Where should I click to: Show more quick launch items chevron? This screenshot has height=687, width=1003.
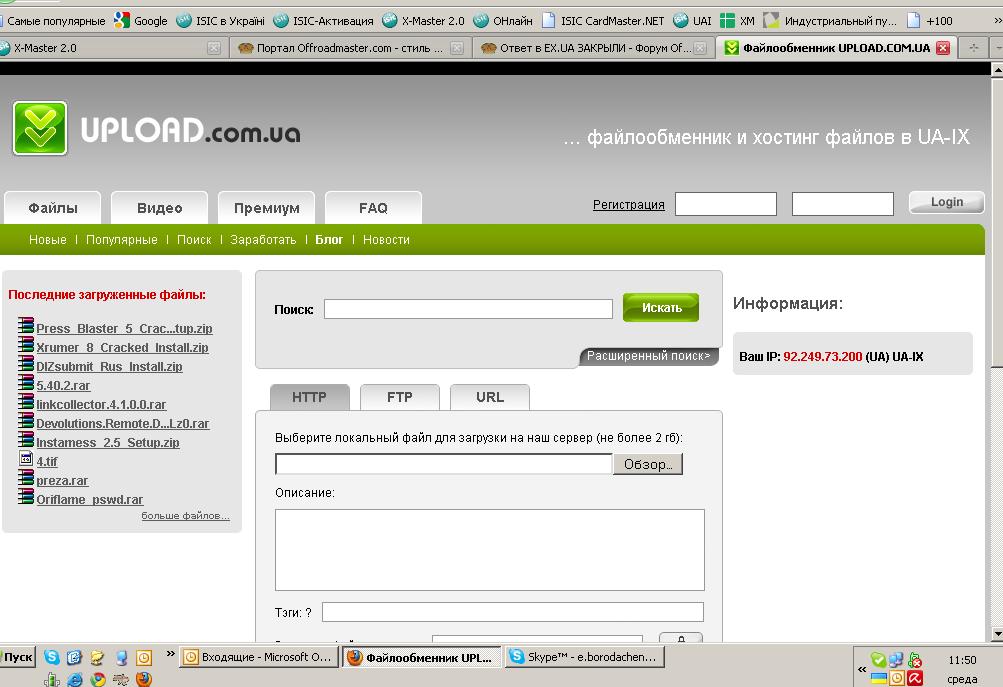pos(170,656)
